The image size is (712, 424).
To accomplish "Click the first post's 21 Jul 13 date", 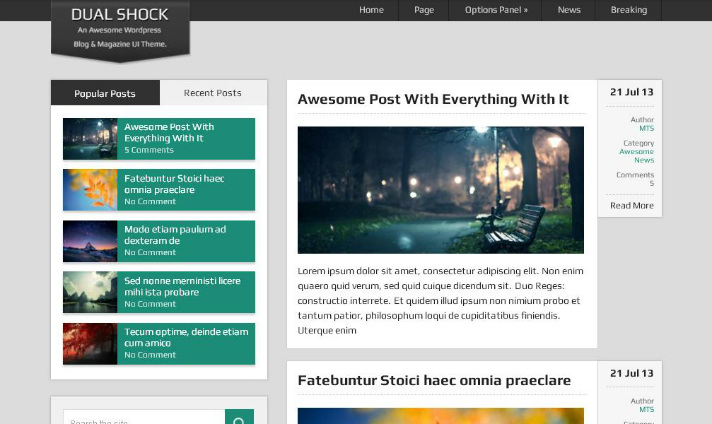I will 632,92.
